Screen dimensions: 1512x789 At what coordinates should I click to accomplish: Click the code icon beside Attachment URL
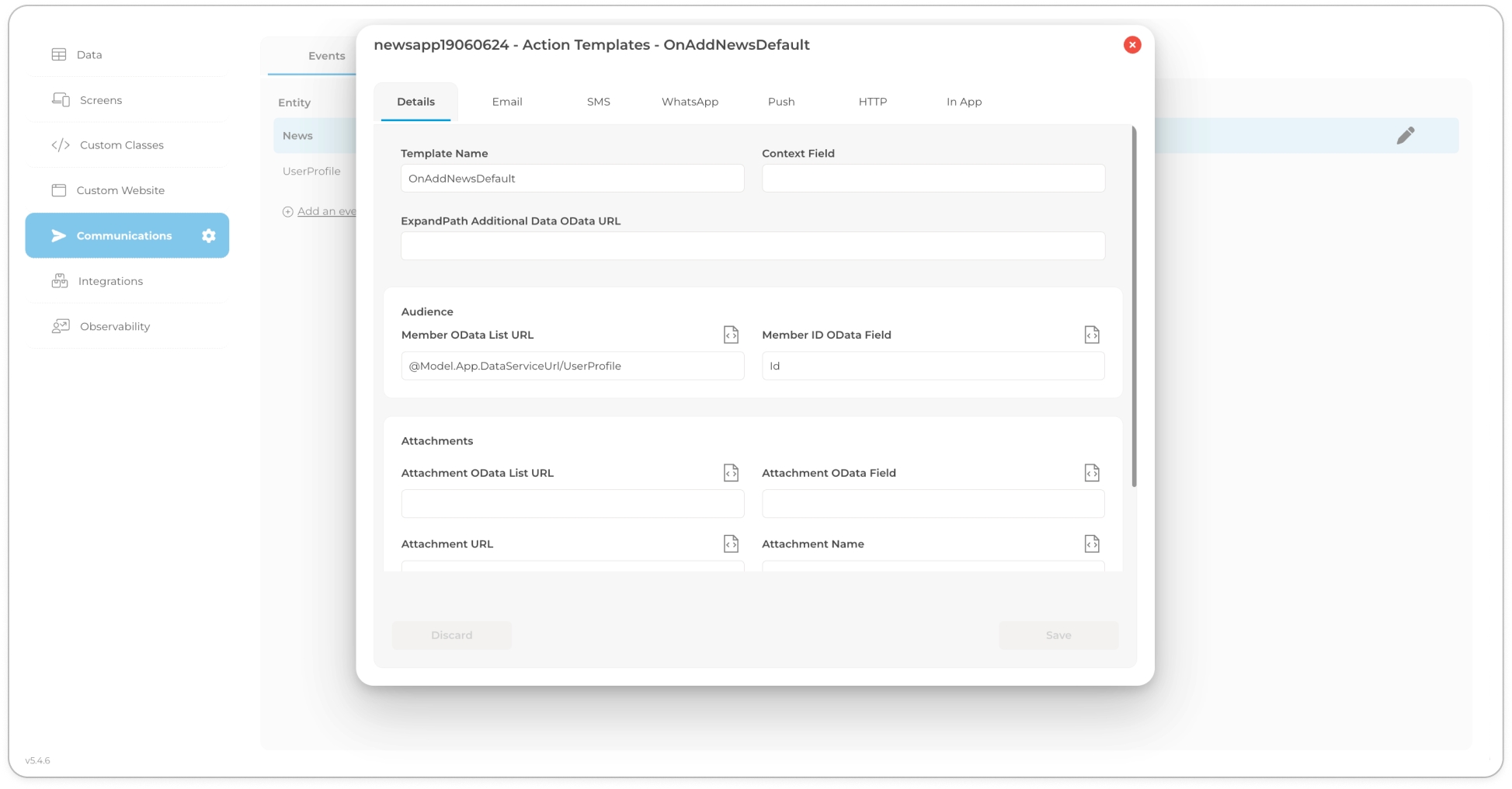(x=731, y=544)
